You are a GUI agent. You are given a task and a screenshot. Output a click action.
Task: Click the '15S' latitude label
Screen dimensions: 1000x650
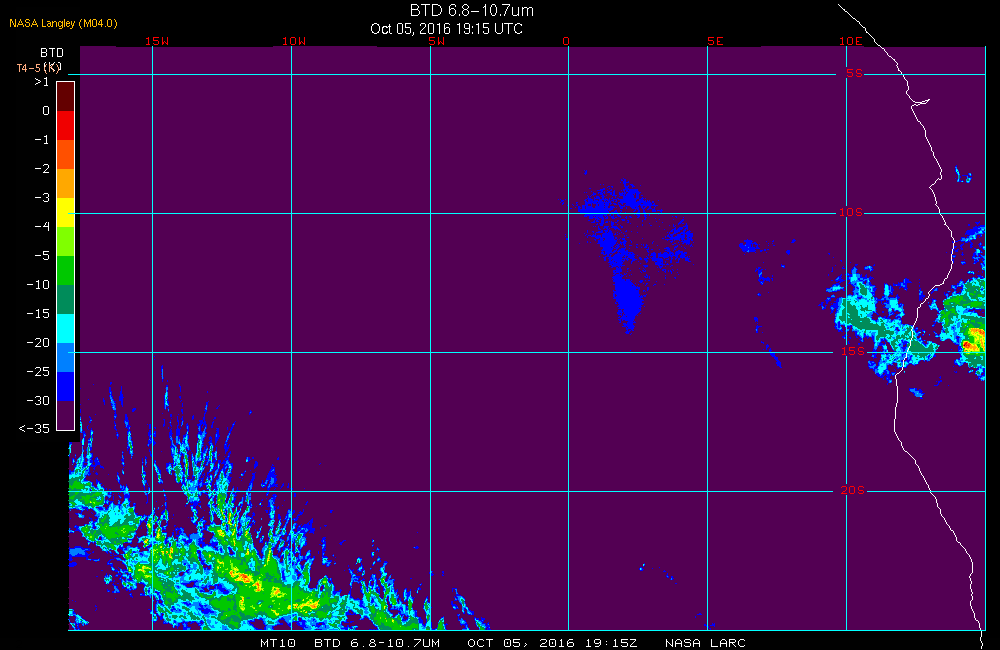pyautogui.click(x=853, y=351)
